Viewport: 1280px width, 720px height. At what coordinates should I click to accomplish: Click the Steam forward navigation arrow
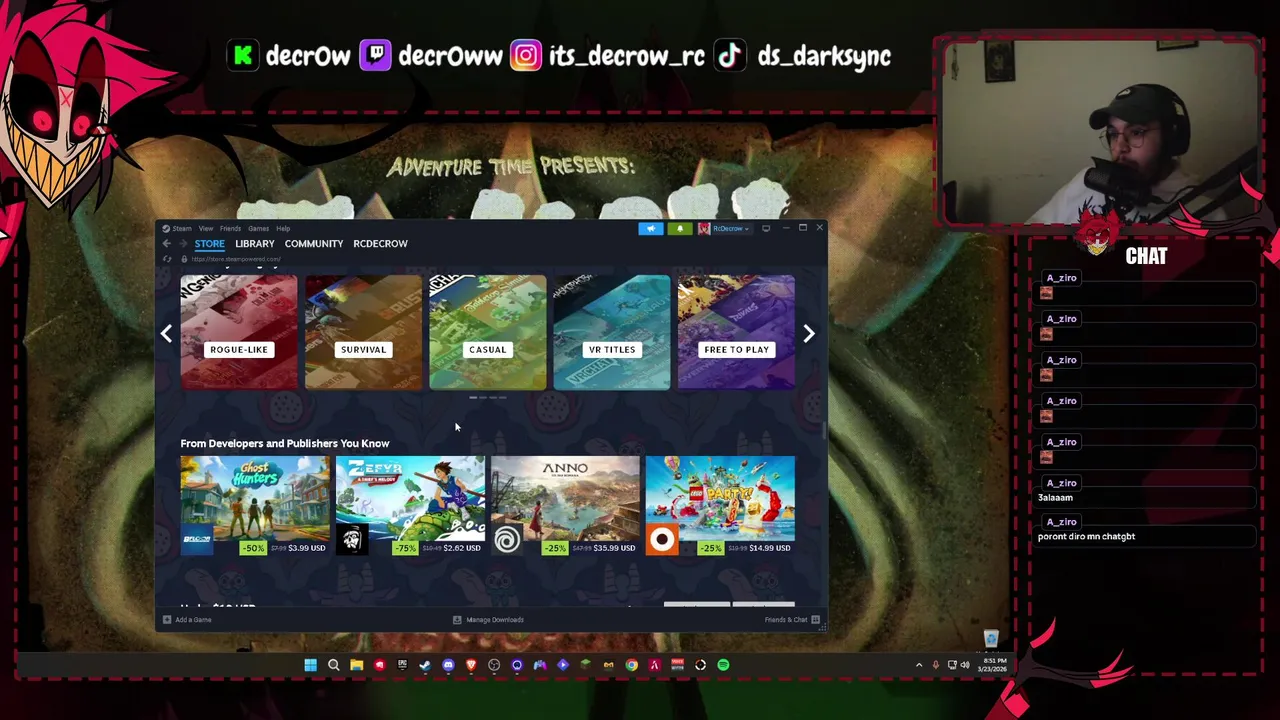pyautogui.click(x=182, y=243)
